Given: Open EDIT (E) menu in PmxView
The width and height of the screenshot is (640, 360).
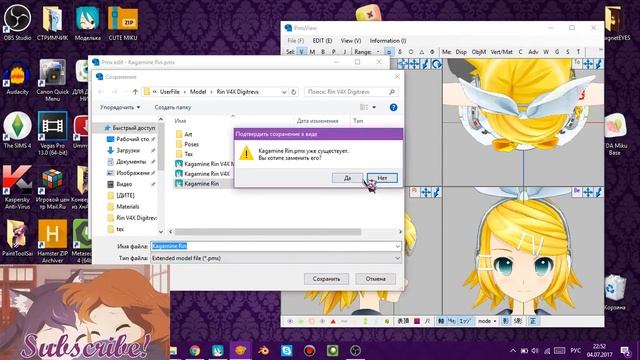Looking at the screenshot, I should tap(322, 41).
